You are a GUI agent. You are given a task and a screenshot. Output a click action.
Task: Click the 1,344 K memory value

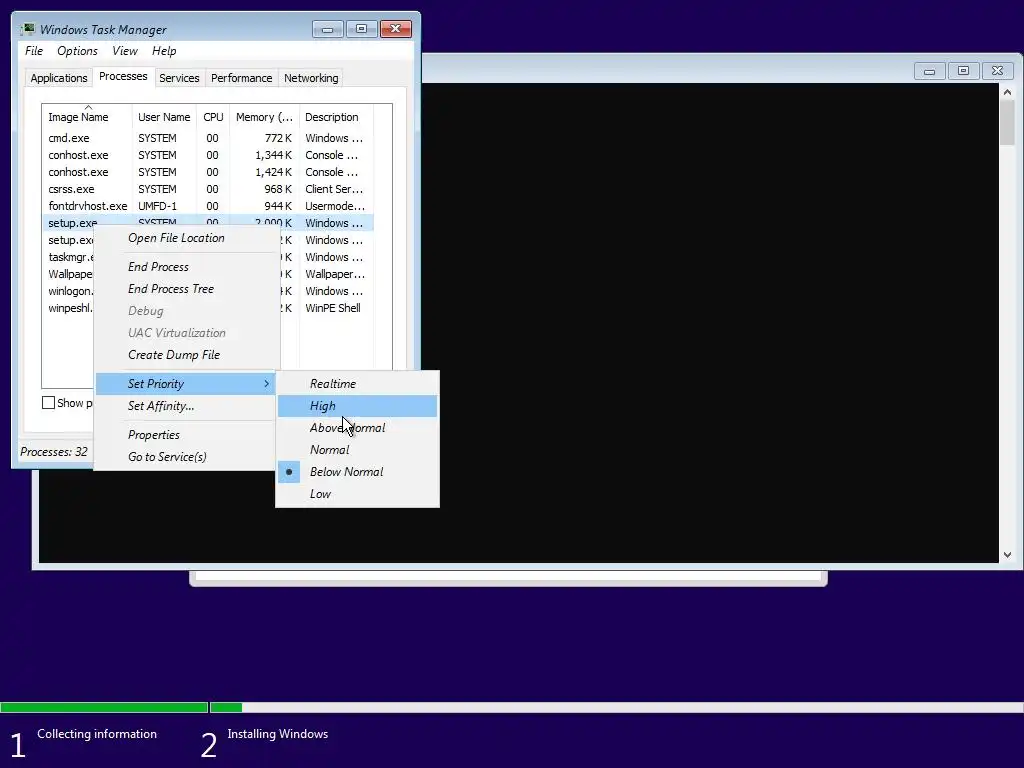274,155
